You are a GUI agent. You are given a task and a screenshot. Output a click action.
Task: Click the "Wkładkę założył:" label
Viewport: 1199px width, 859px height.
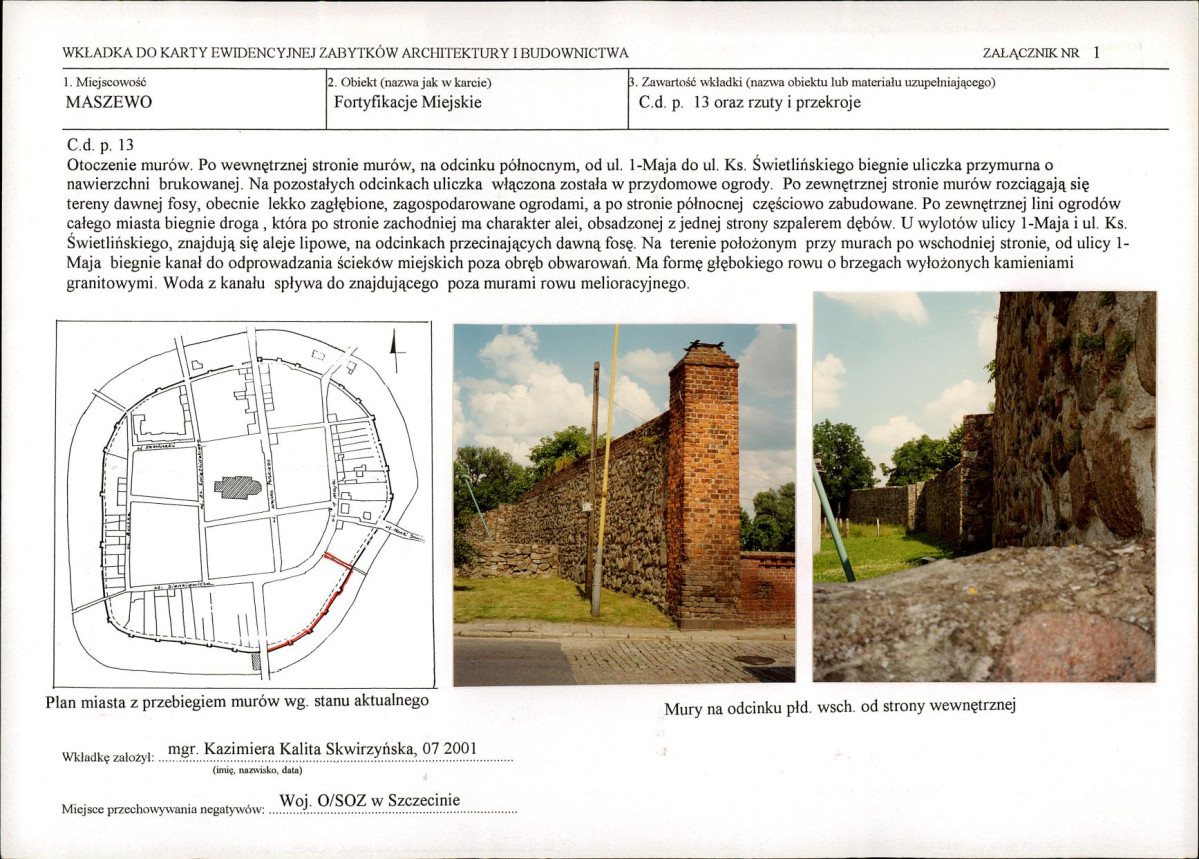[108, 758]
